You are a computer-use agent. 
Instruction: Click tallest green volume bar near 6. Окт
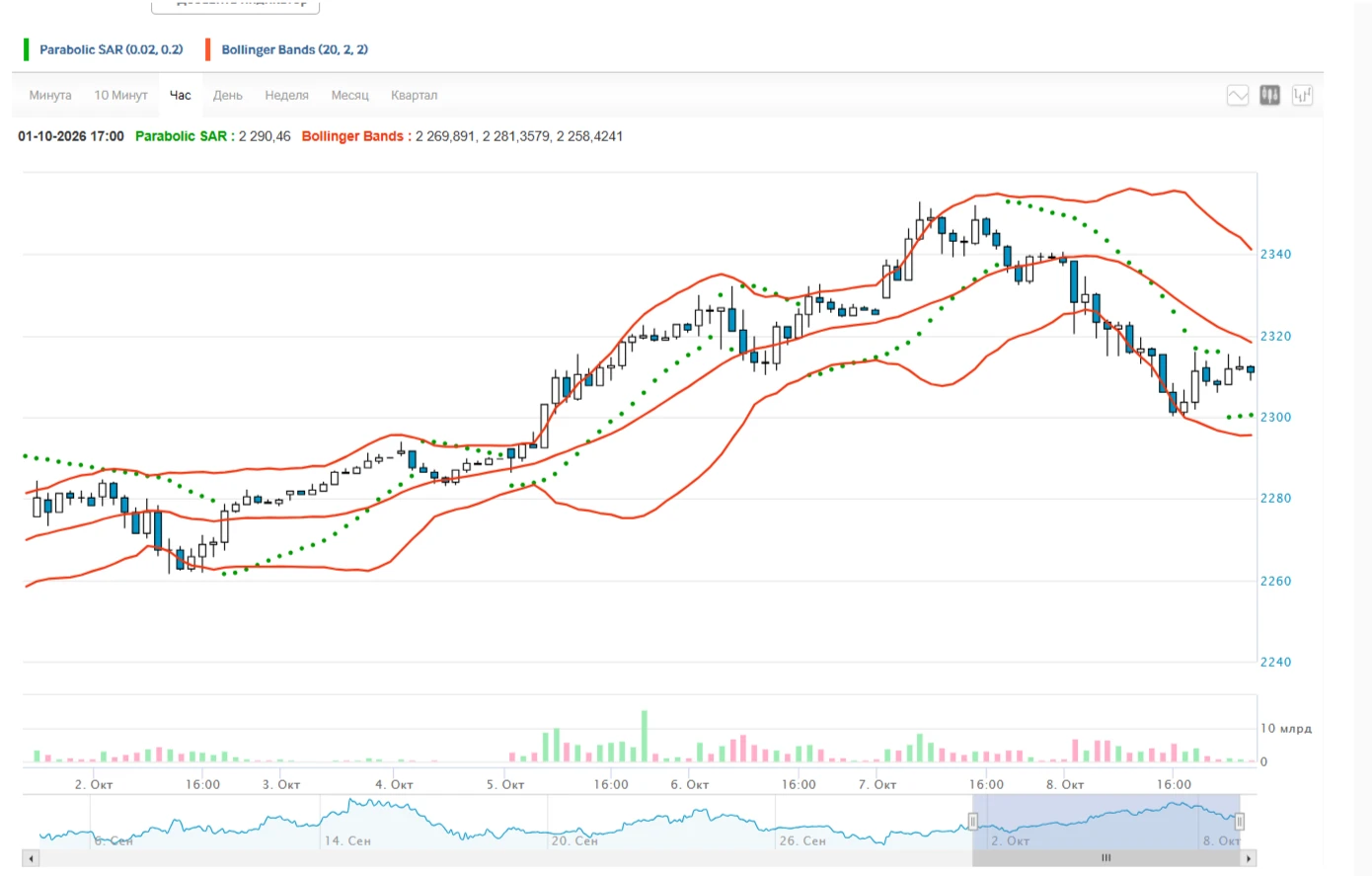645,736
